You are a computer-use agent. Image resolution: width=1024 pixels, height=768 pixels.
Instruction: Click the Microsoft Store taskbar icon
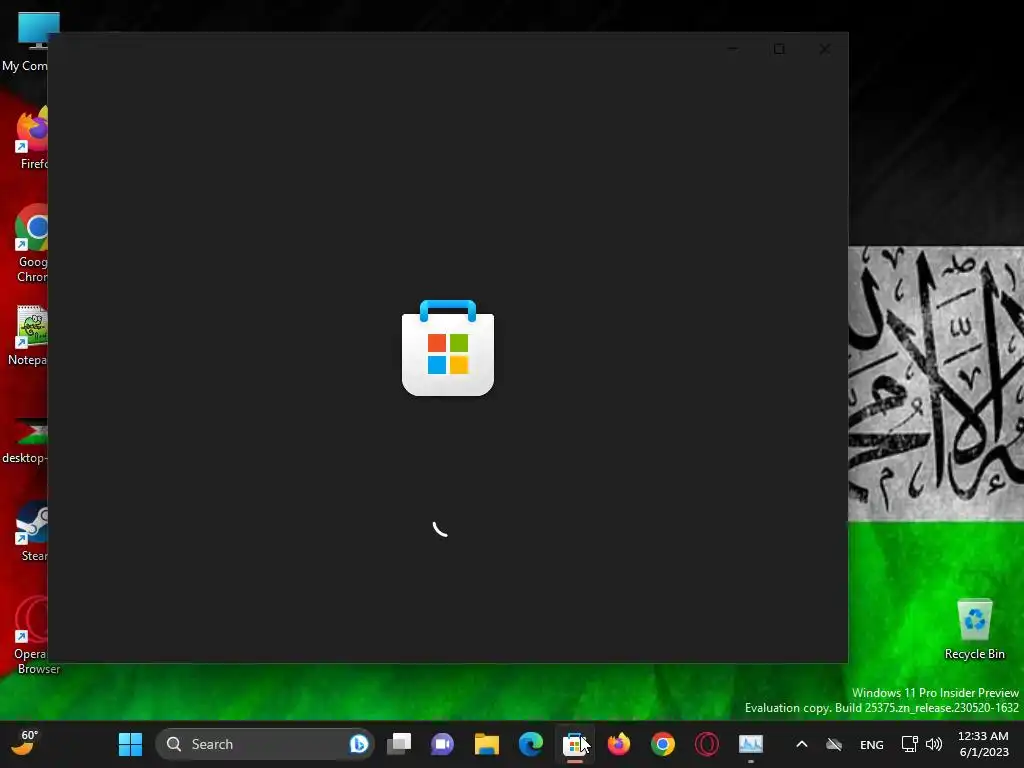(574, 744)
